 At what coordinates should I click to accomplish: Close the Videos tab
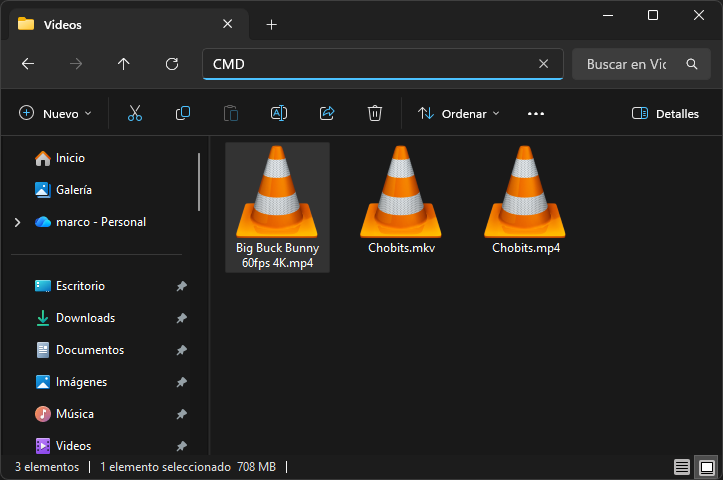pos(227,24)
